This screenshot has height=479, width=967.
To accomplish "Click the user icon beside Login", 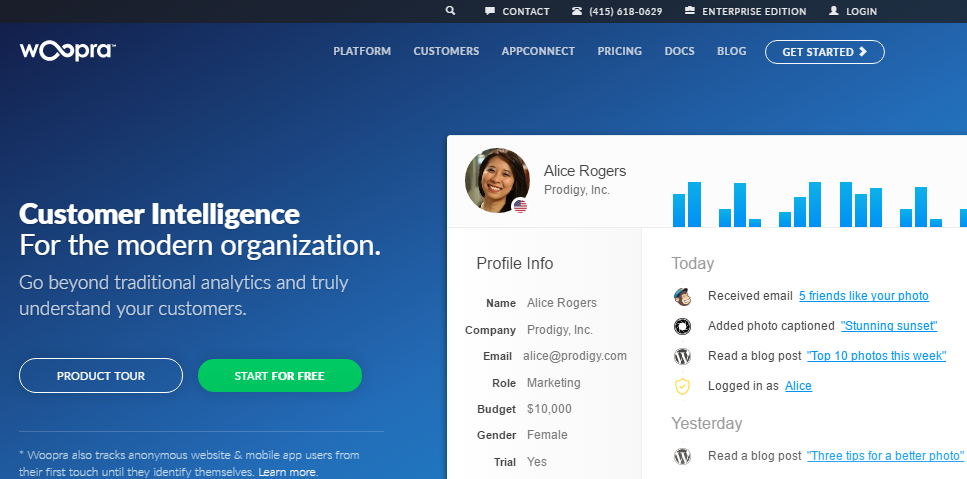I will pos(834,11).
